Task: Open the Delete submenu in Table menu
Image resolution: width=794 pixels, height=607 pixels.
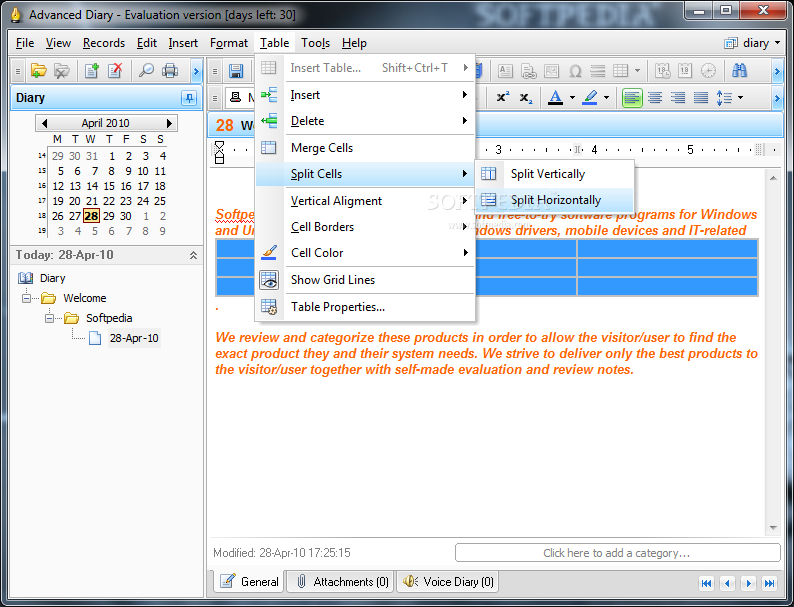Action: (x=365, y=121)
